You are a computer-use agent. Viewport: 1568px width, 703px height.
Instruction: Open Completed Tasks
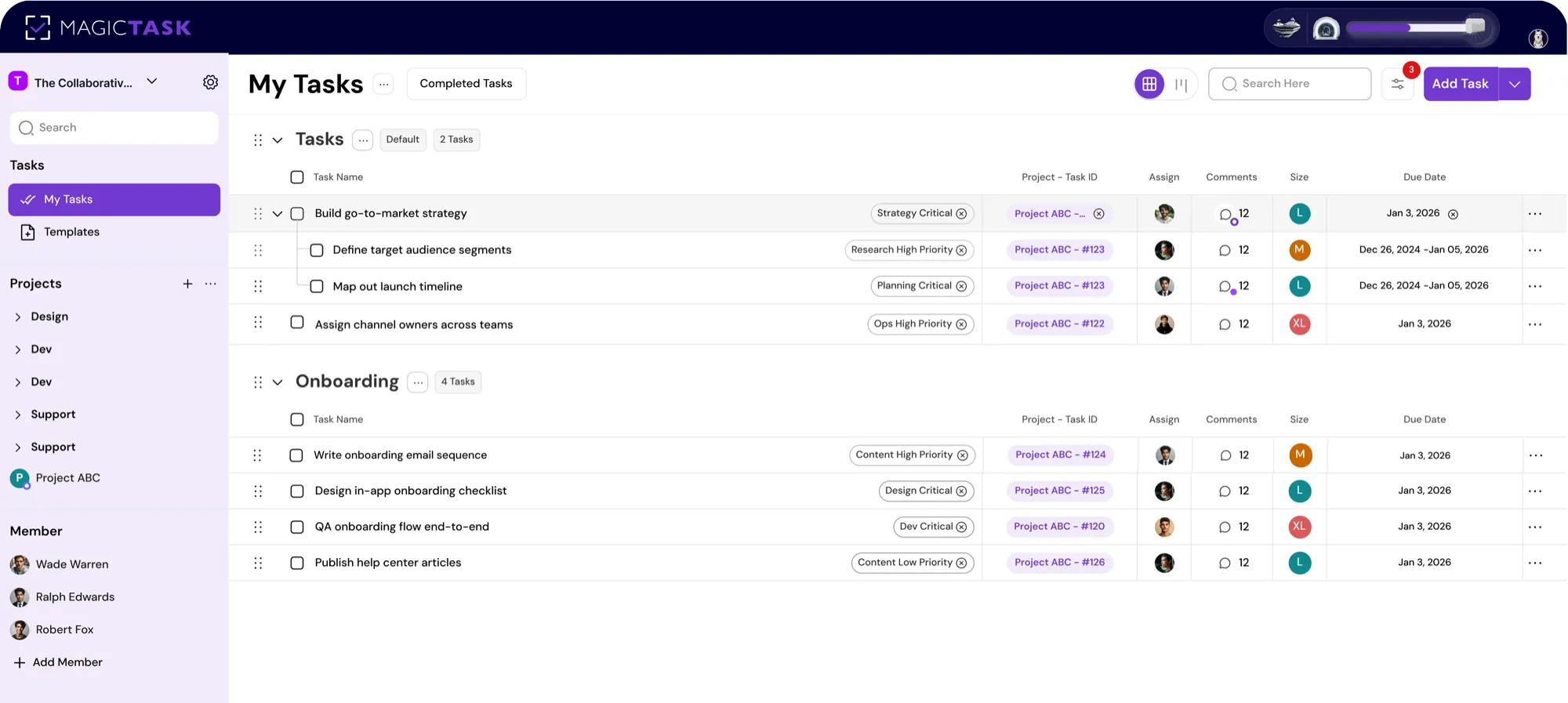(x=466, y=84)
